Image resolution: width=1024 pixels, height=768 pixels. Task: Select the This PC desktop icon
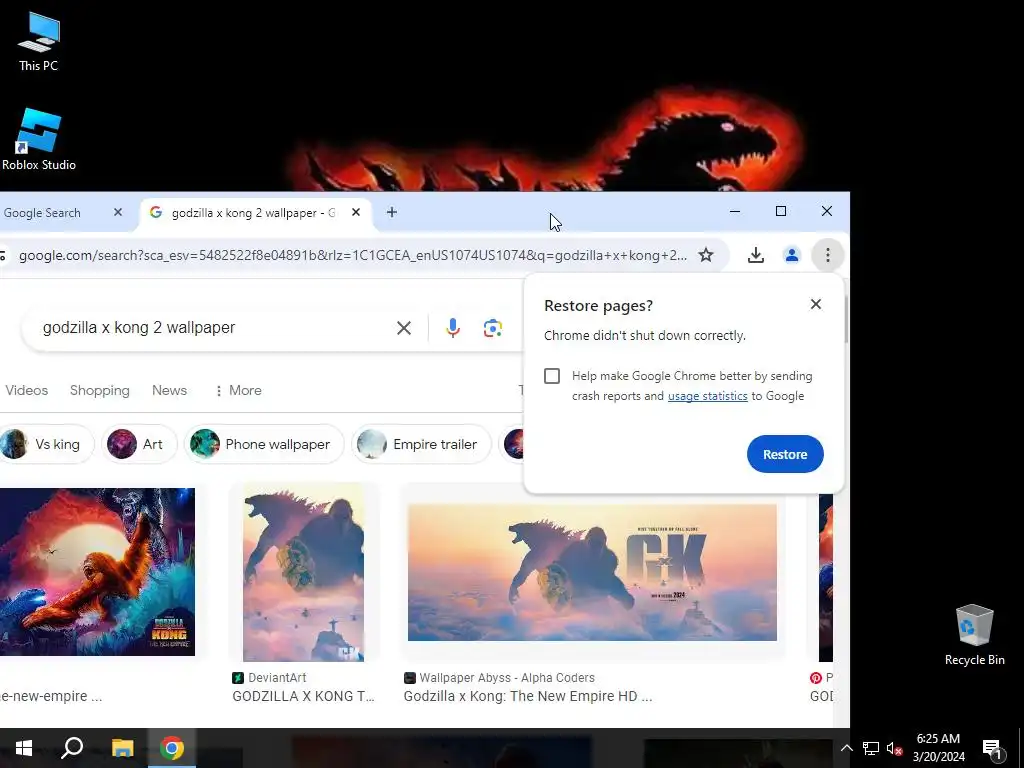click(39, 42)
